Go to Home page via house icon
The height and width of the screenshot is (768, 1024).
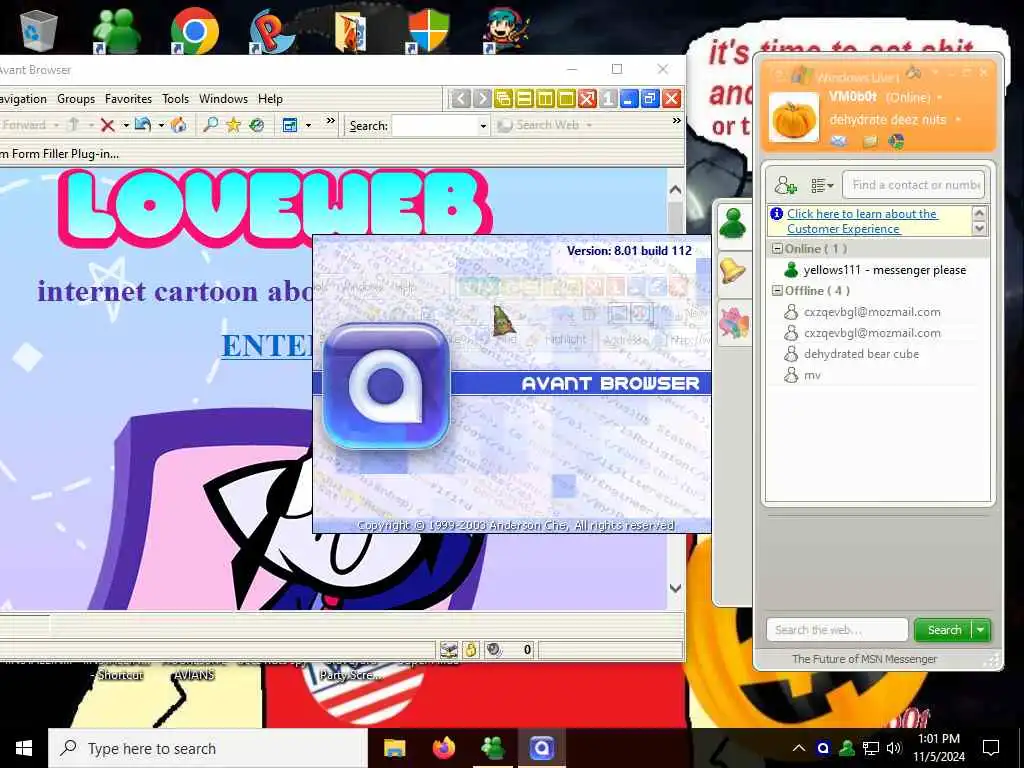178,125
